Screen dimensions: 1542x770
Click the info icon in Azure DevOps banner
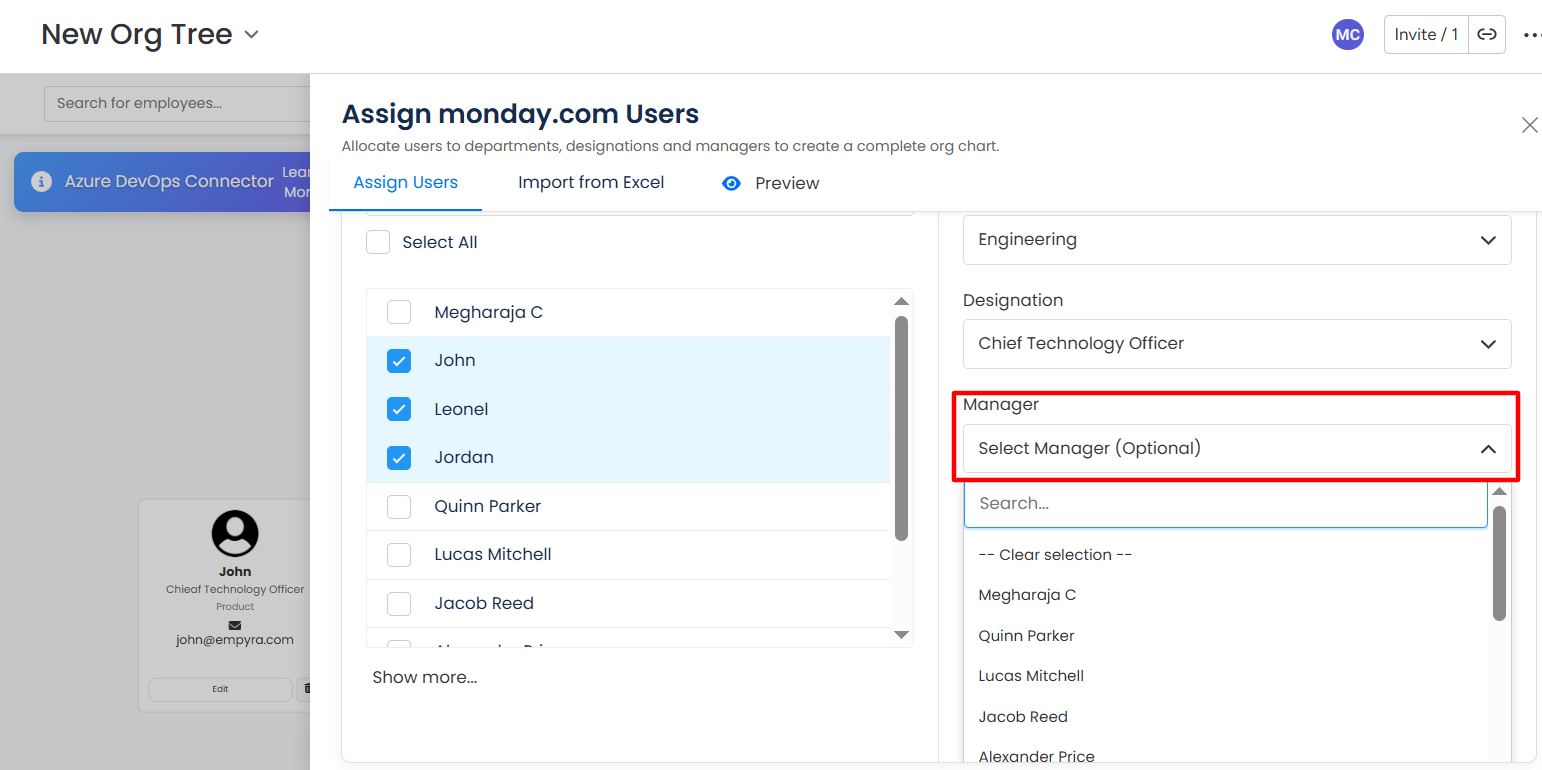(x=41, y=181)
